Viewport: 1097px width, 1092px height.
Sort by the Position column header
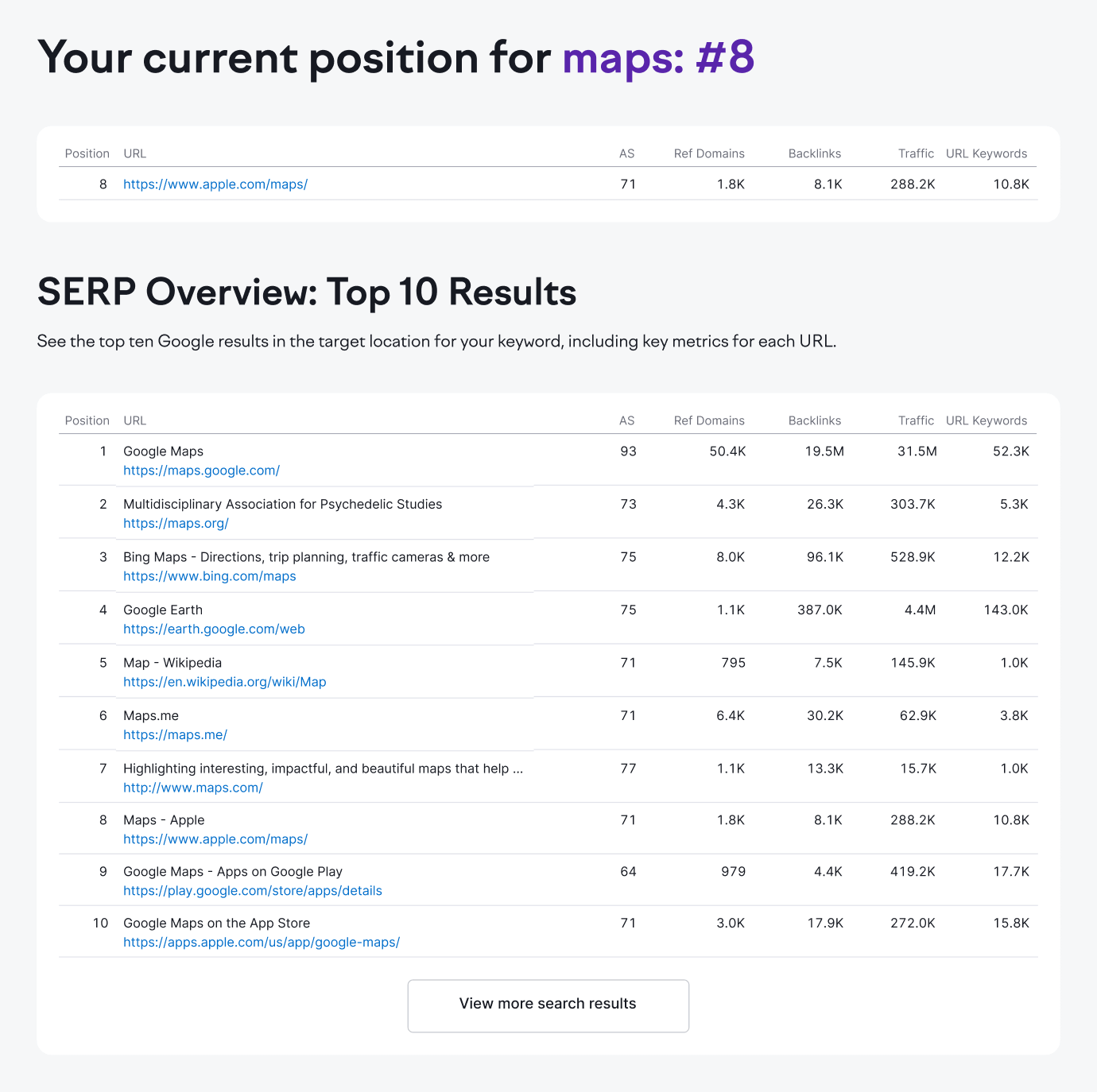tap(87, 420)
